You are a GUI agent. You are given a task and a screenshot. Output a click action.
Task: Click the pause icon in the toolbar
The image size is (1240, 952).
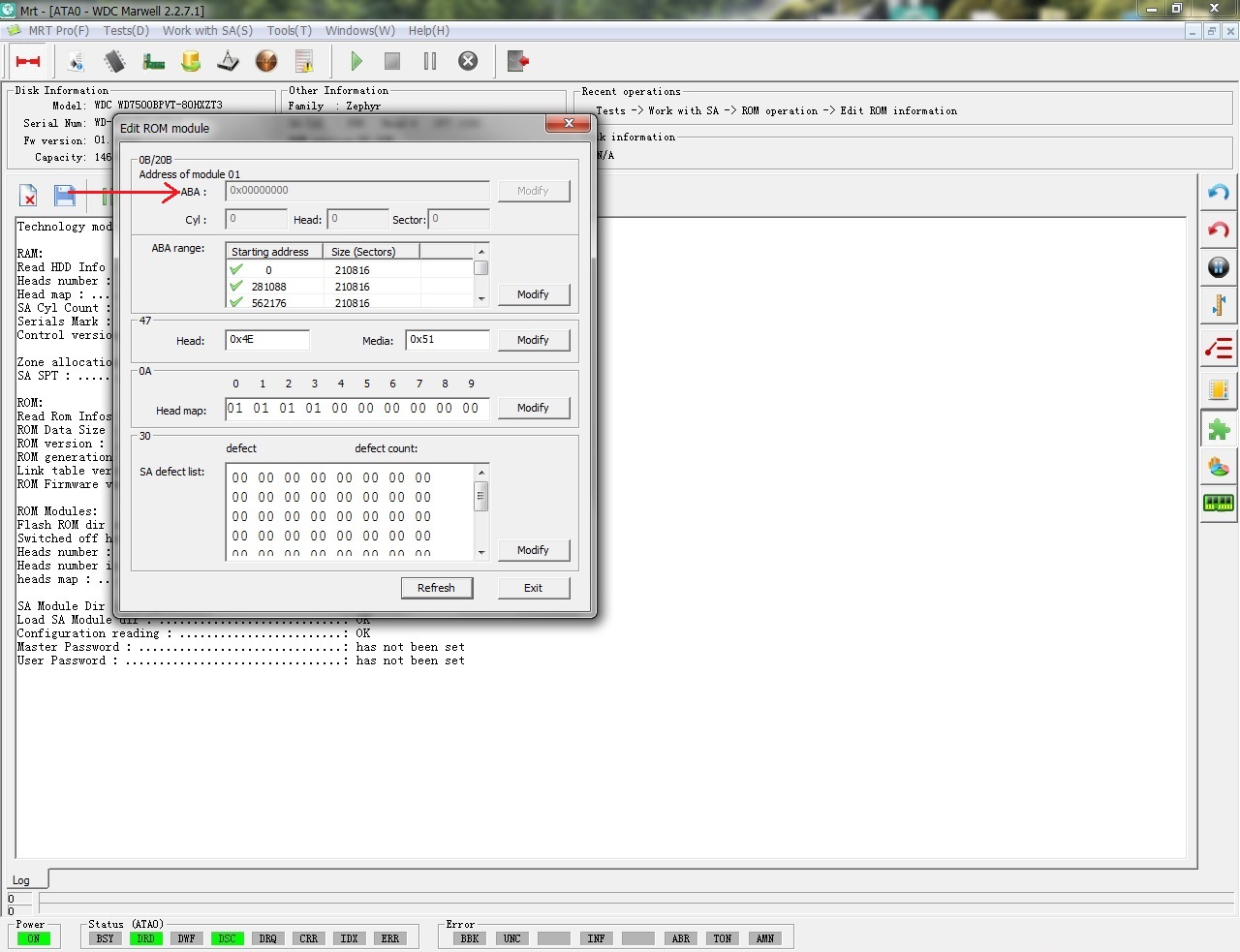(x=430, y=61)
